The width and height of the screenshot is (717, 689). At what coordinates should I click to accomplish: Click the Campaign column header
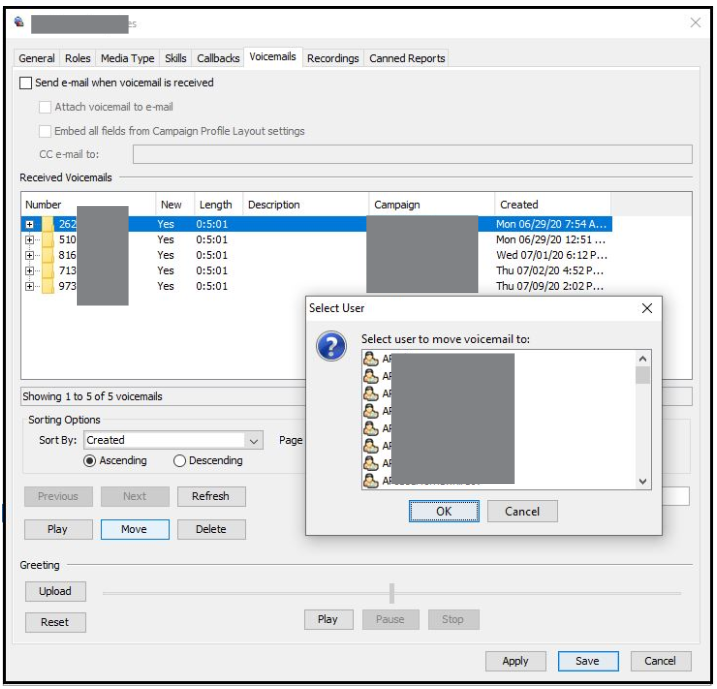(432, 205)
